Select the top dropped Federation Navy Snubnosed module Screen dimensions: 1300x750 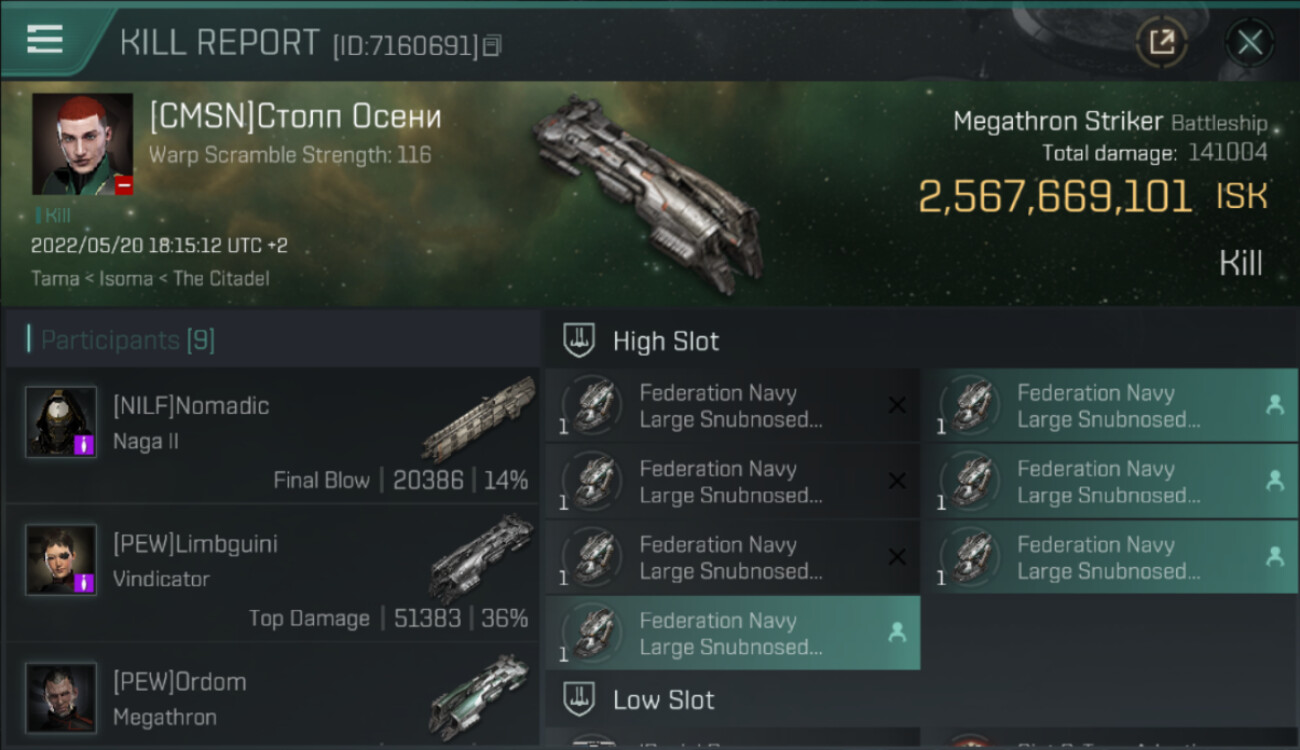pos(1109,406)
